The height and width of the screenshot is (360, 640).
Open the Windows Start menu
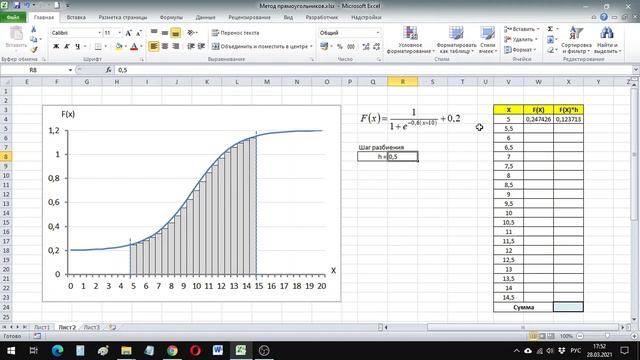click(11, 350)
